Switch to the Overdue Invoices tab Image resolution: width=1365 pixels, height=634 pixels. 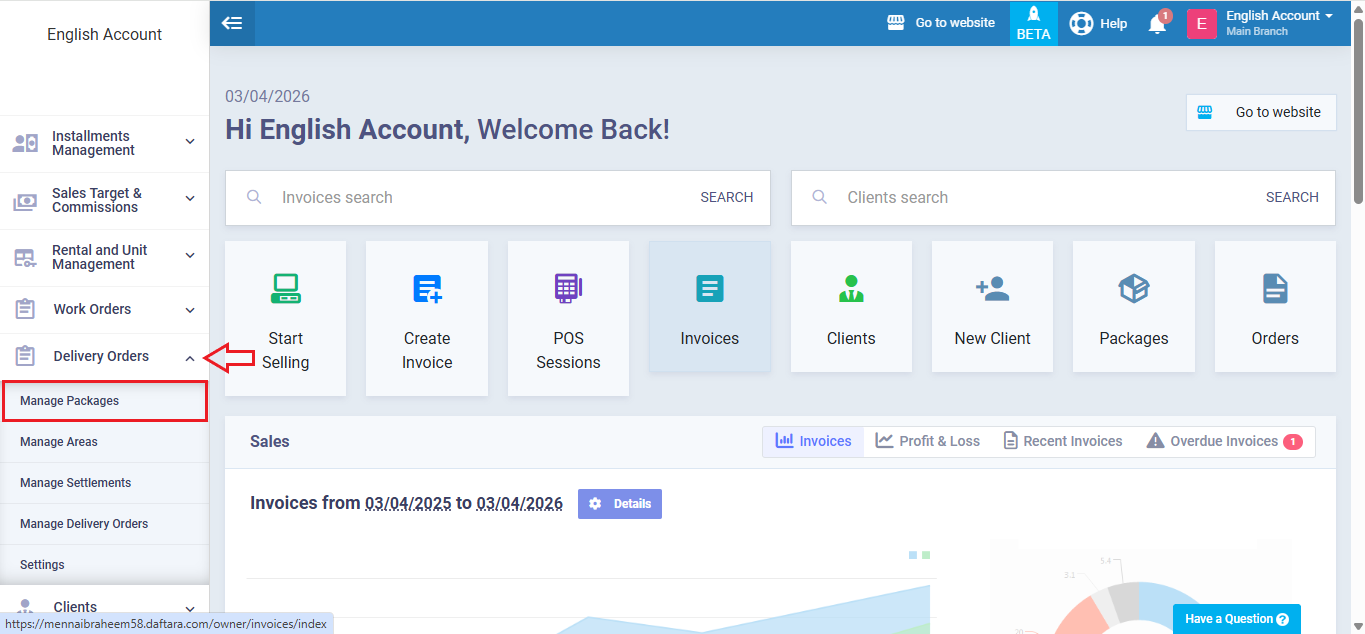[x=1223, y=441]
